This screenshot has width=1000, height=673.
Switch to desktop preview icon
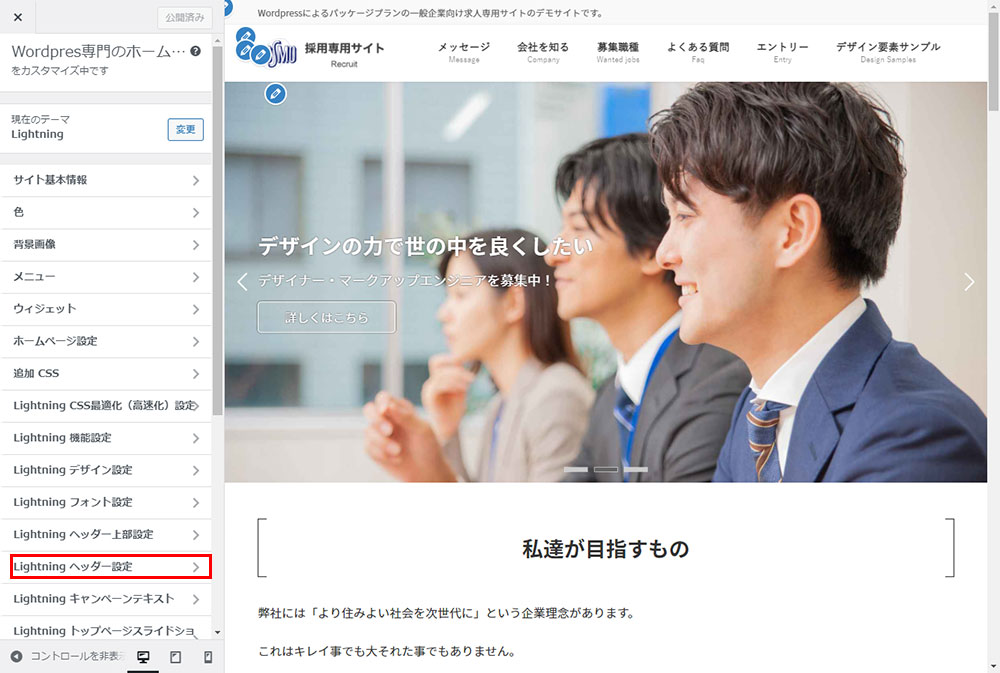point(143,657)
